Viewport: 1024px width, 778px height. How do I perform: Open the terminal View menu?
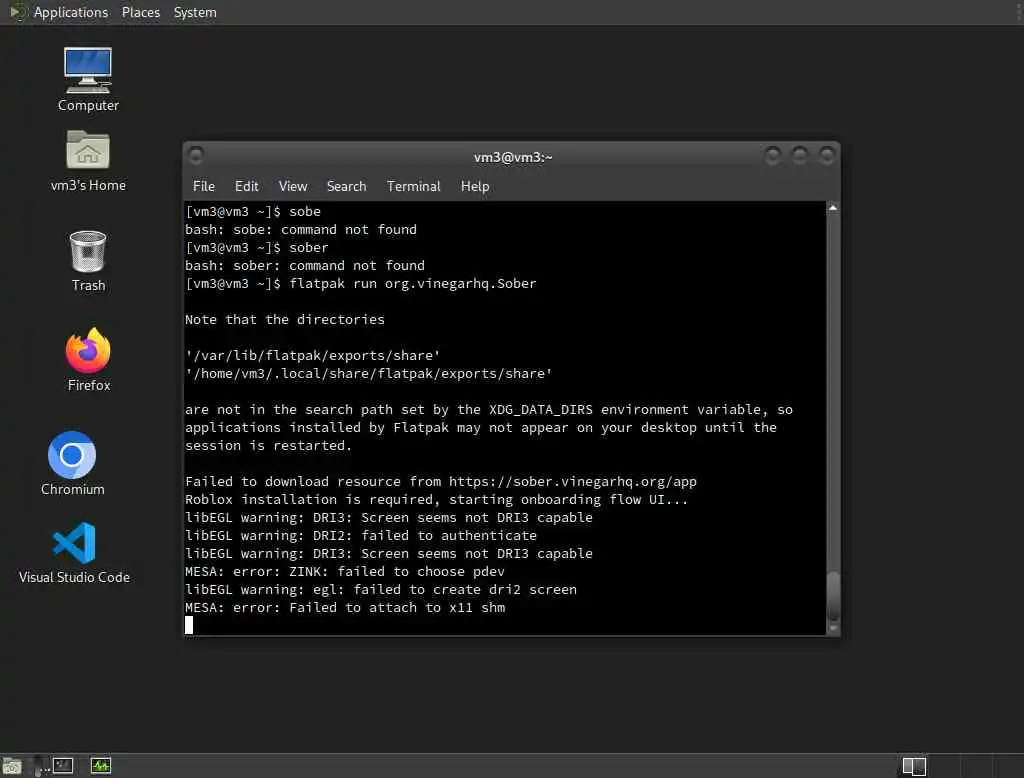293,186
